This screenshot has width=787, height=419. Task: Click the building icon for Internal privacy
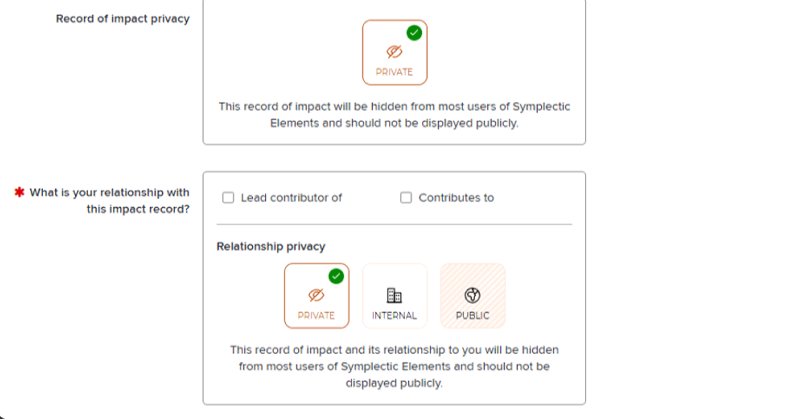pyautogui.click(x=394, y=295)
